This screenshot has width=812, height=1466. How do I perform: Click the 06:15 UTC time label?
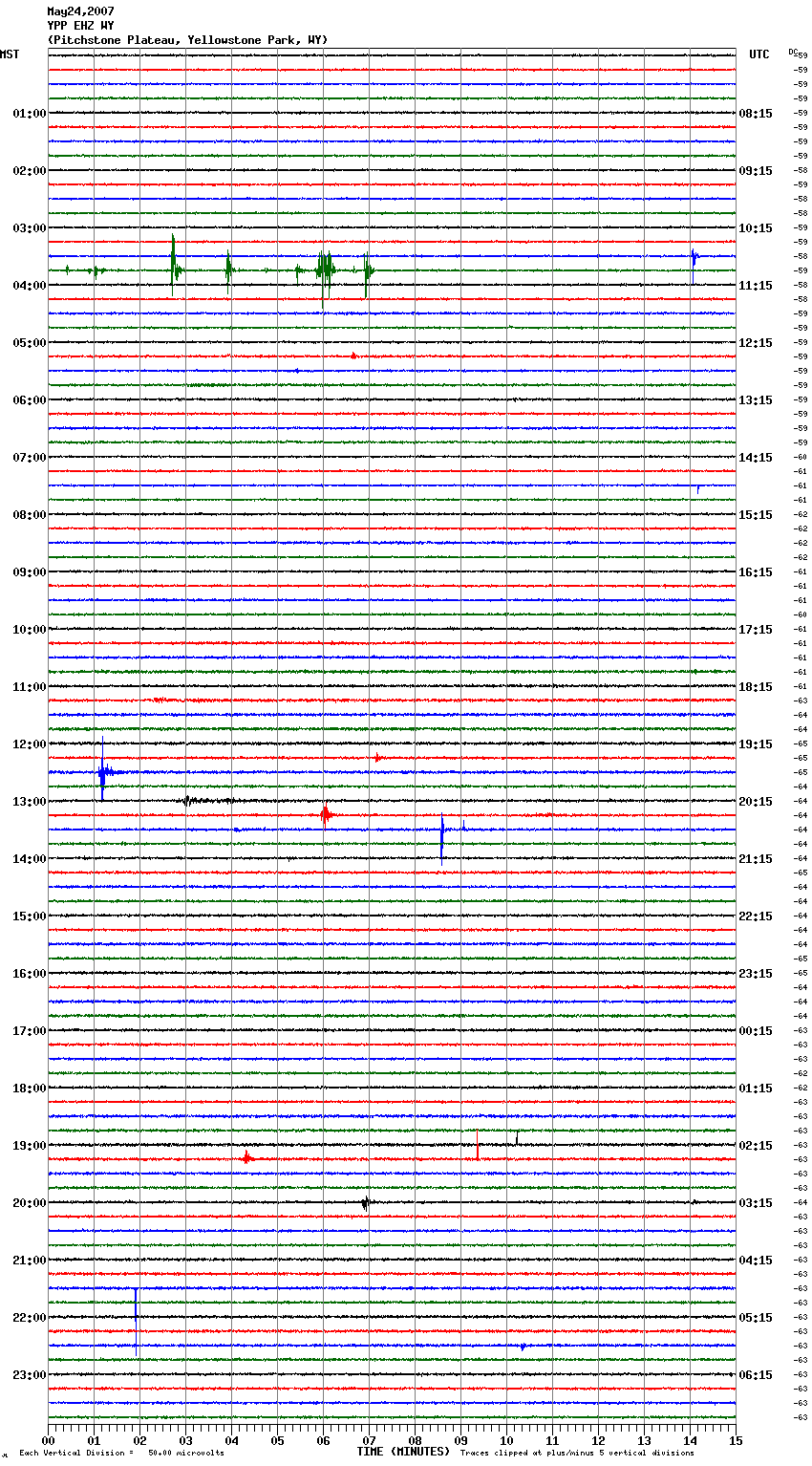point(756,1375)
